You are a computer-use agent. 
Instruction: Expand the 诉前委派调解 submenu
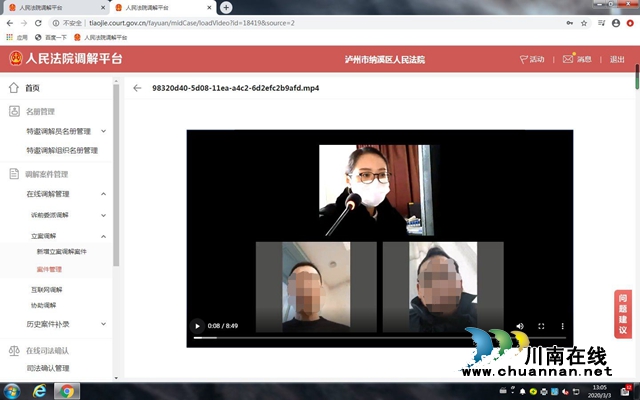coord(103,215)
